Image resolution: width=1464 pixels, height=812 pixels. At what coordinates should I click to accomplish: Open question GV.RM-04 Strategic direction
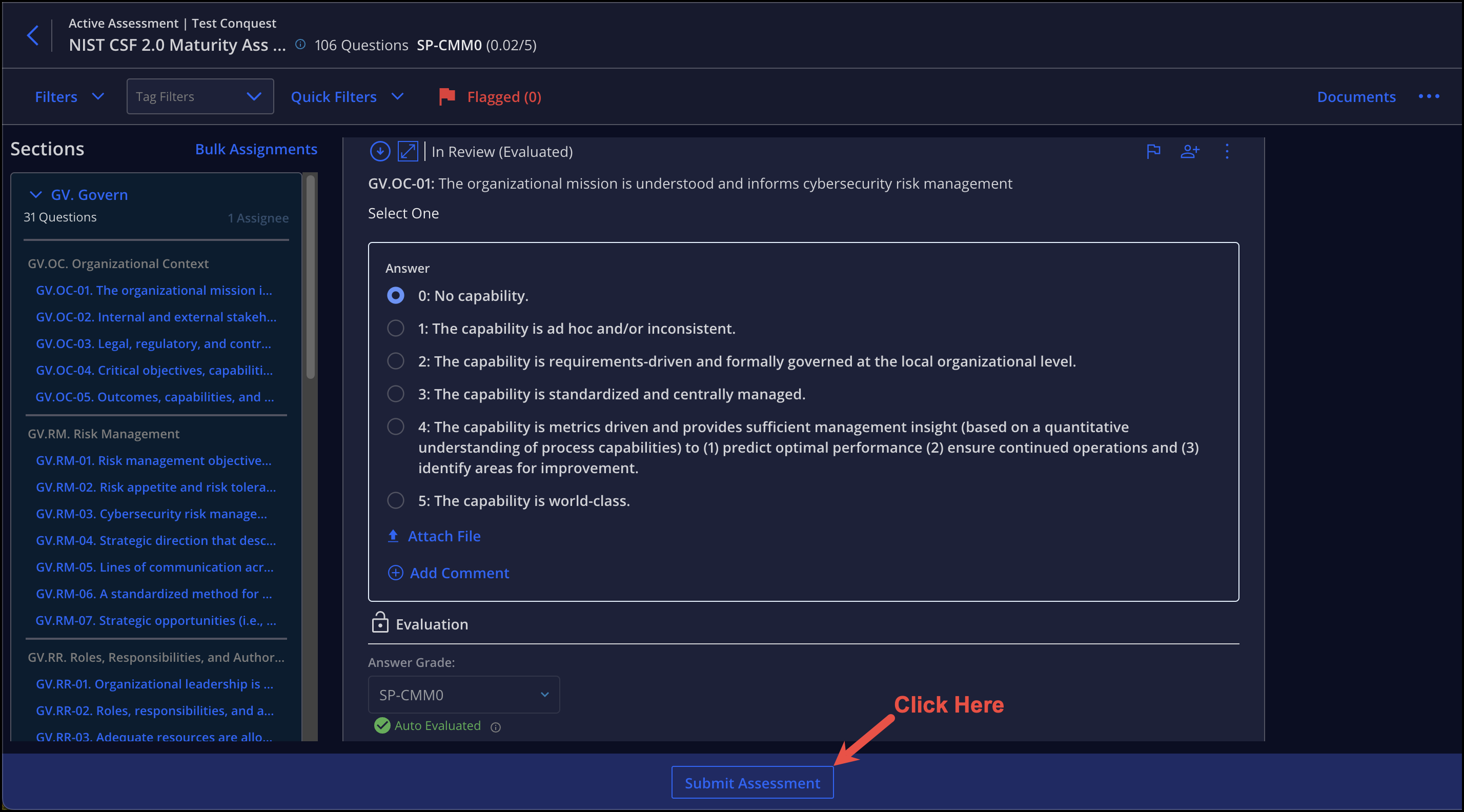tap(156, 540)
